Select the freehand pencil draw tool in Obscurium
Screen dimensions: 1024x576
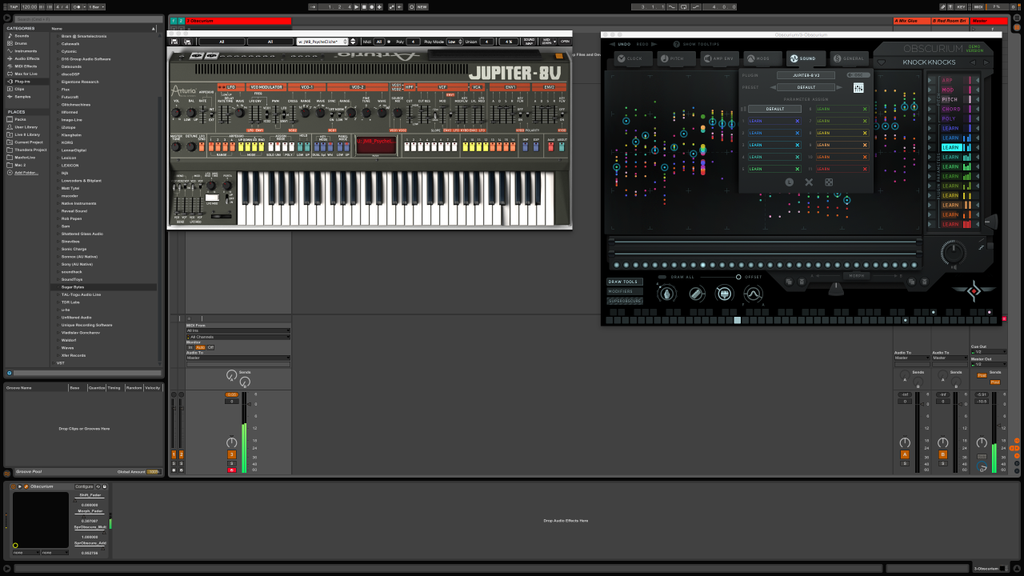667,293
